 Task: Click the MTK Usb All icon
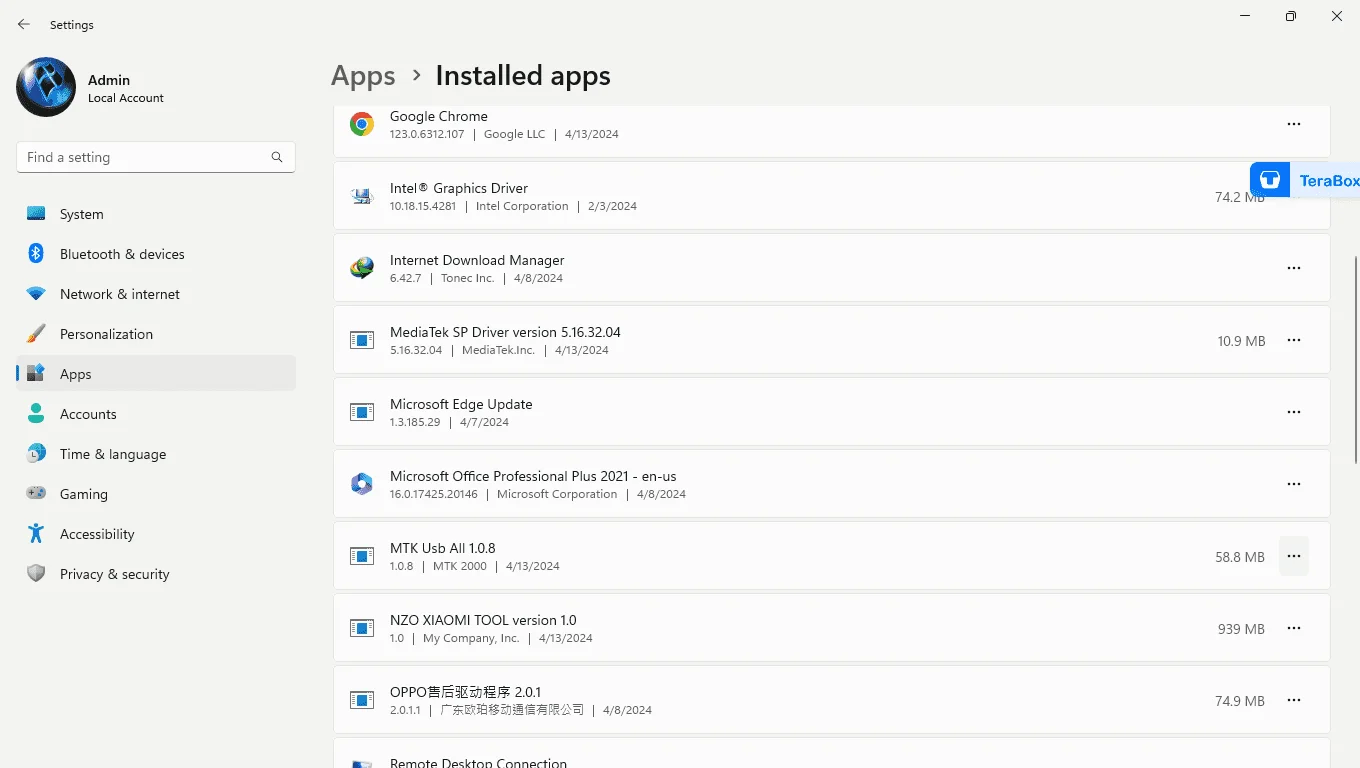pos(362,556)
